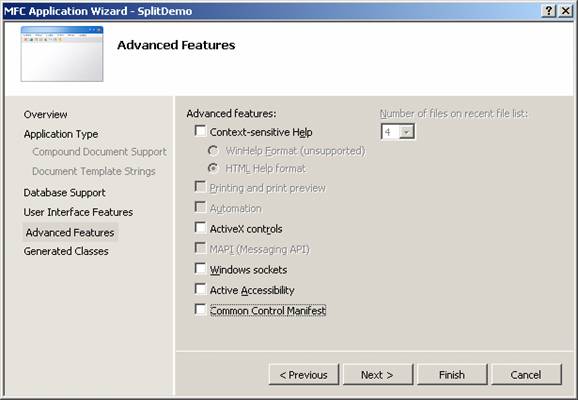
Task: Check Common Control Manifest option
Action: coord(200,309)
